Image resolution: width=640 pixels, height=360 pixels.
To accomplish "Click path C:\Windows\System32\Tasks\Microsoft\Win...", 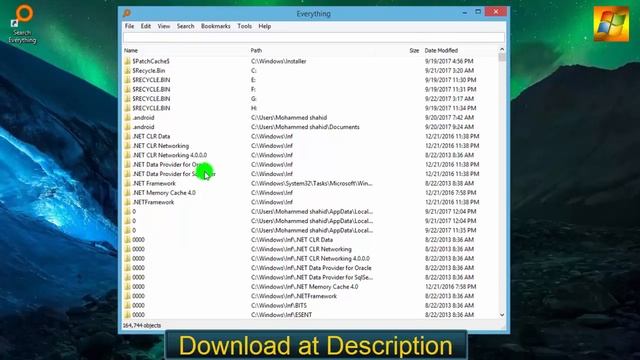I will click(x=311, y=183).
